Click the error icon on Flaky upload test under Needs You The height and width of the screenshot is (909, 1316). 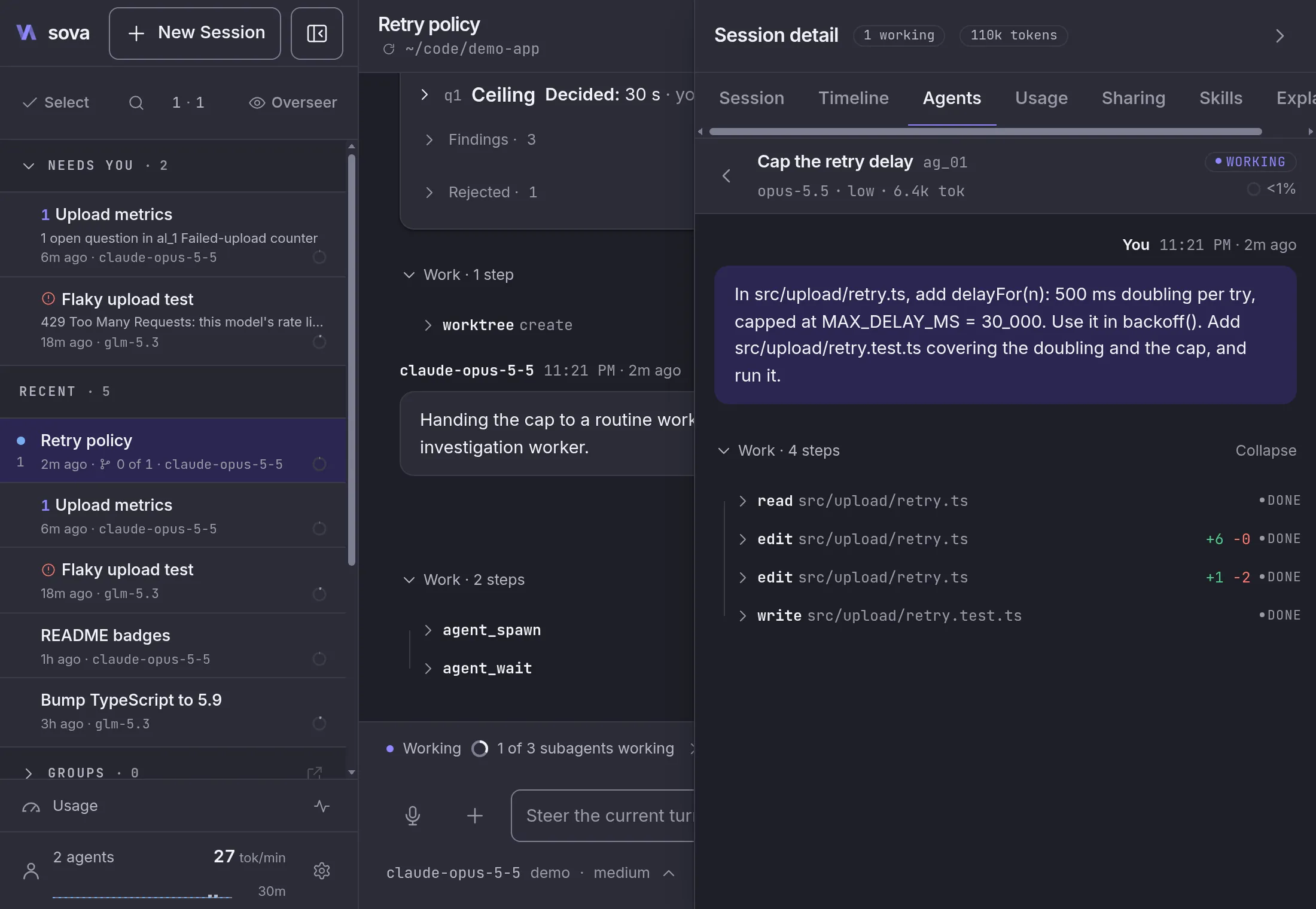[x=48, y=298]
